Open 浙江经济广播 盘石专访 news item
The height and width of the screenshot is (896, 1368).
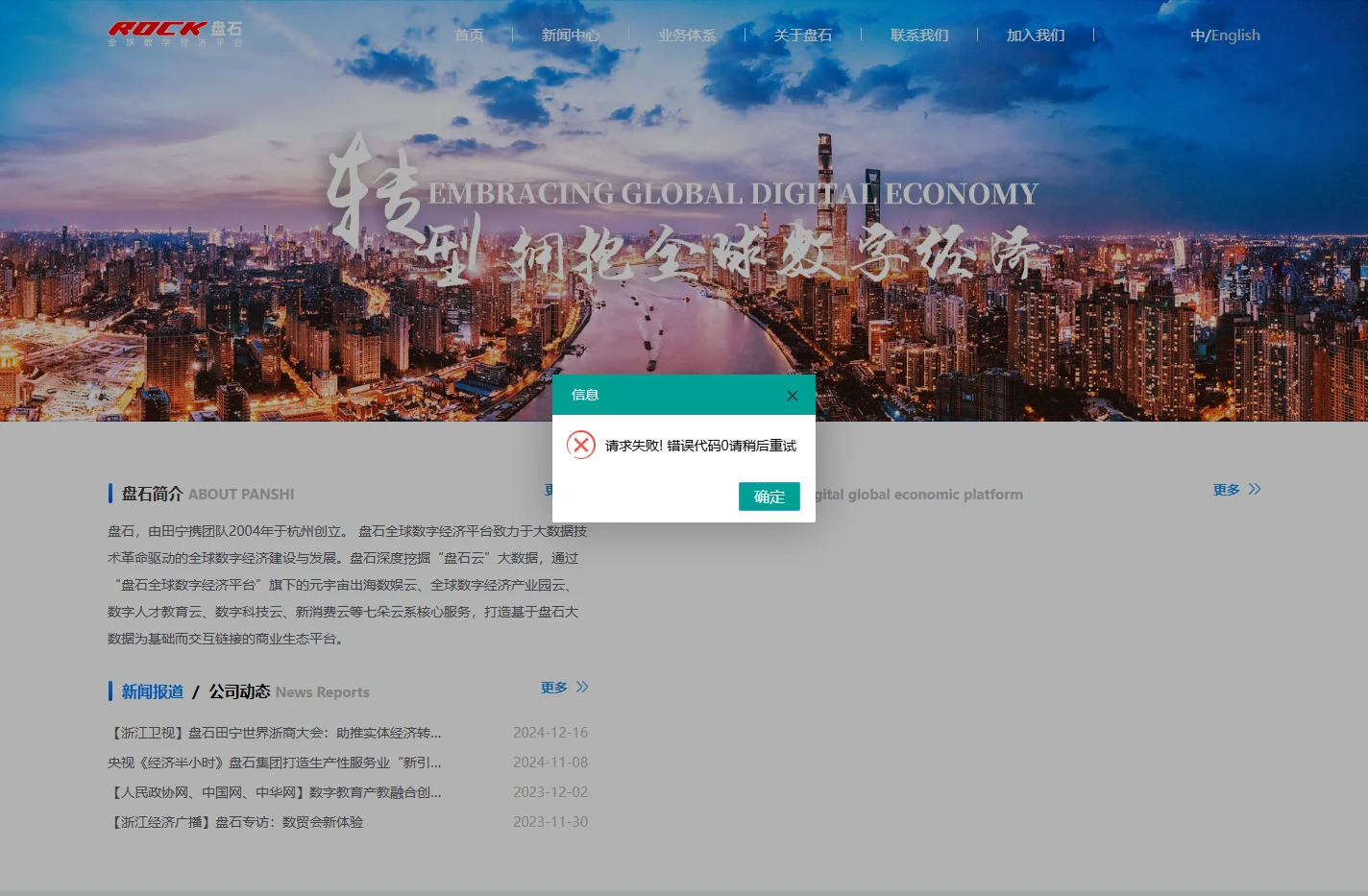235,822
